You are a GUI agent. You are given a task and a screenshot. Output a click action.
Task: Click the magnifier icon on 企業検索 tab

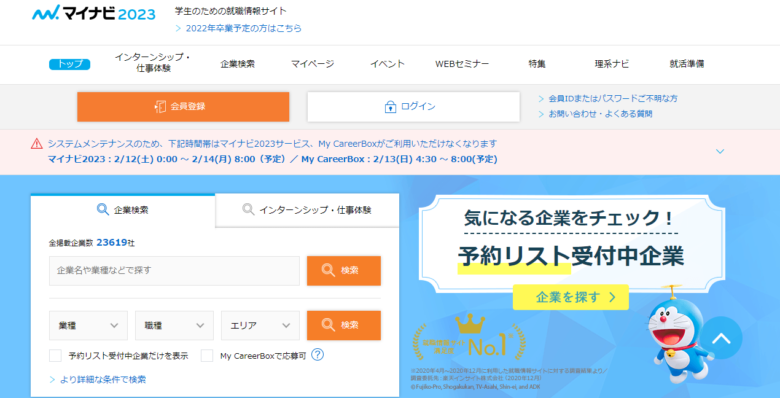[103, 209]
